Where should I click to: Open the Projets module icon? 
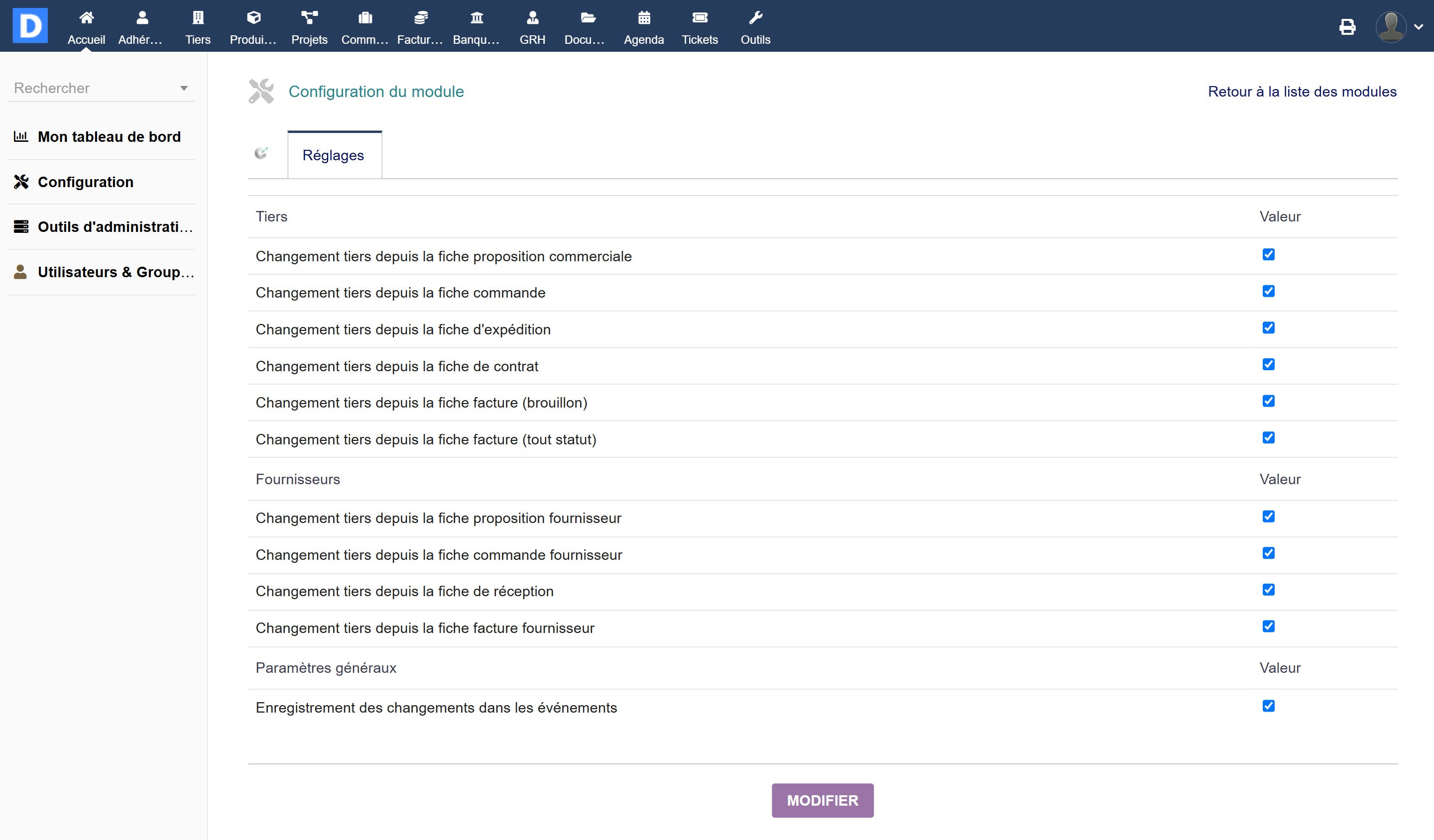tap(309, 18)
